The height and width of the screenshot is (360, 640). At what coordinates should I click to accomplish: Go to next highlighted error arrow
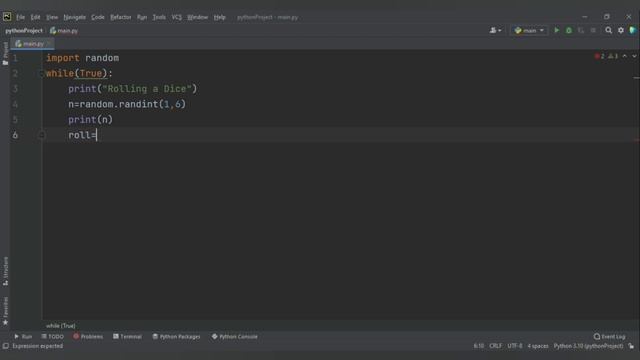coord(634,56)
